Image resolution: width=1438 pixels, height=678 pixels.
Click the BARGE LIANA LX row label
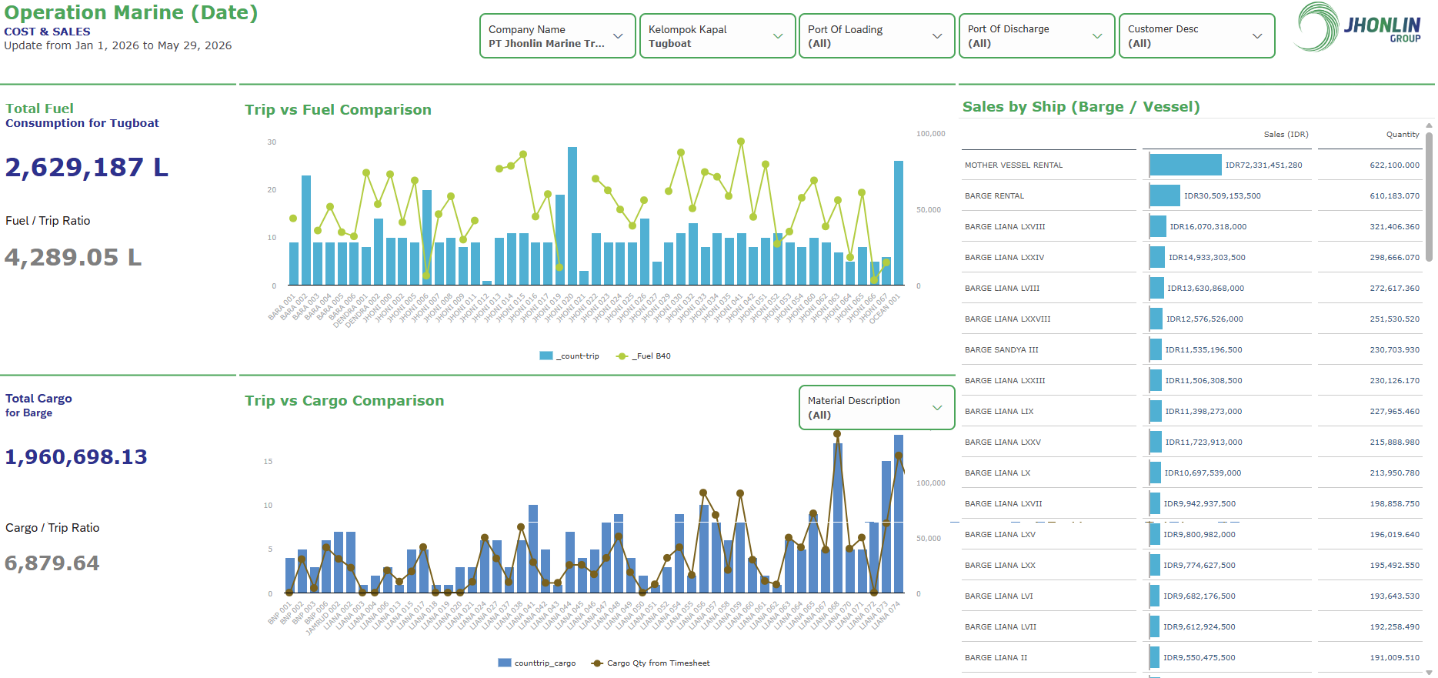(996, 473)
